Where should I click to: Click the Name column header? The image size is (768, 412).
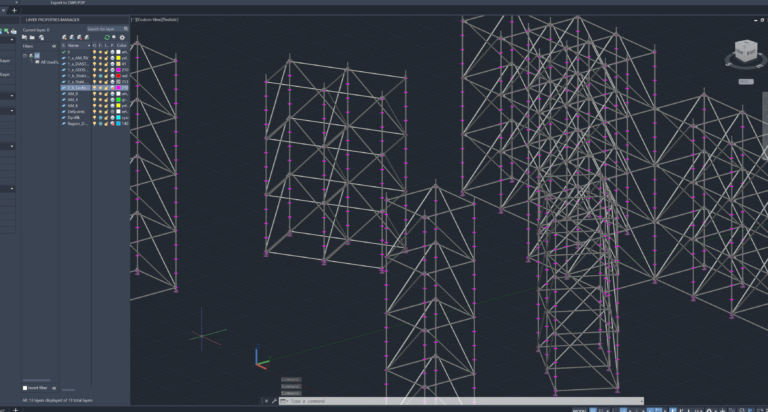(x=74, y=45)
